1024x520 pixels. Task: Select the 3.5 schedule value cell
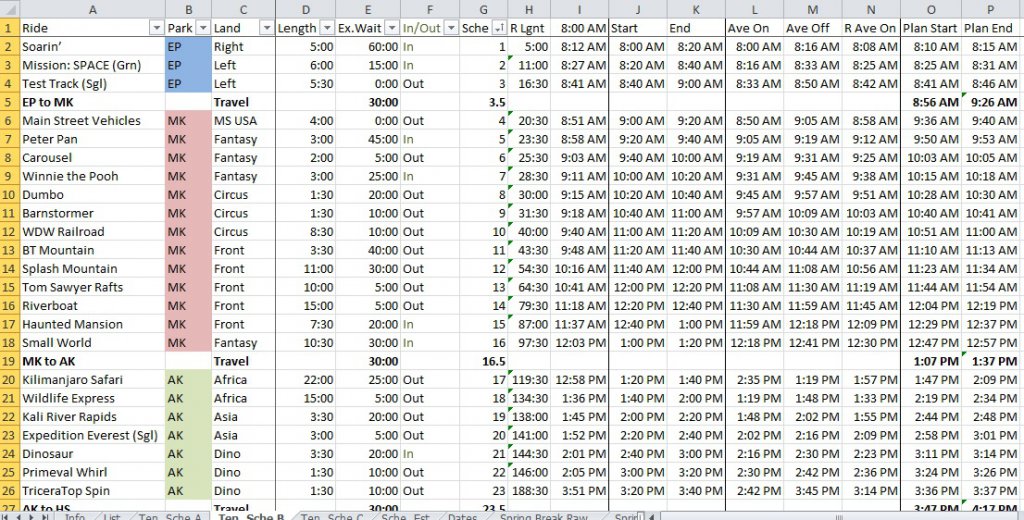(x=483, y=102)
